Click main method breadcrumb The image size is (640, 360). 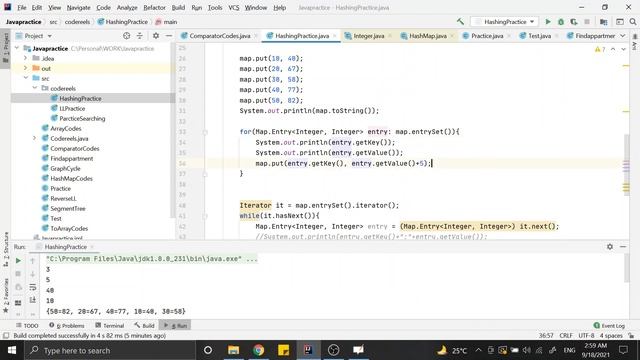pos(167,22)
